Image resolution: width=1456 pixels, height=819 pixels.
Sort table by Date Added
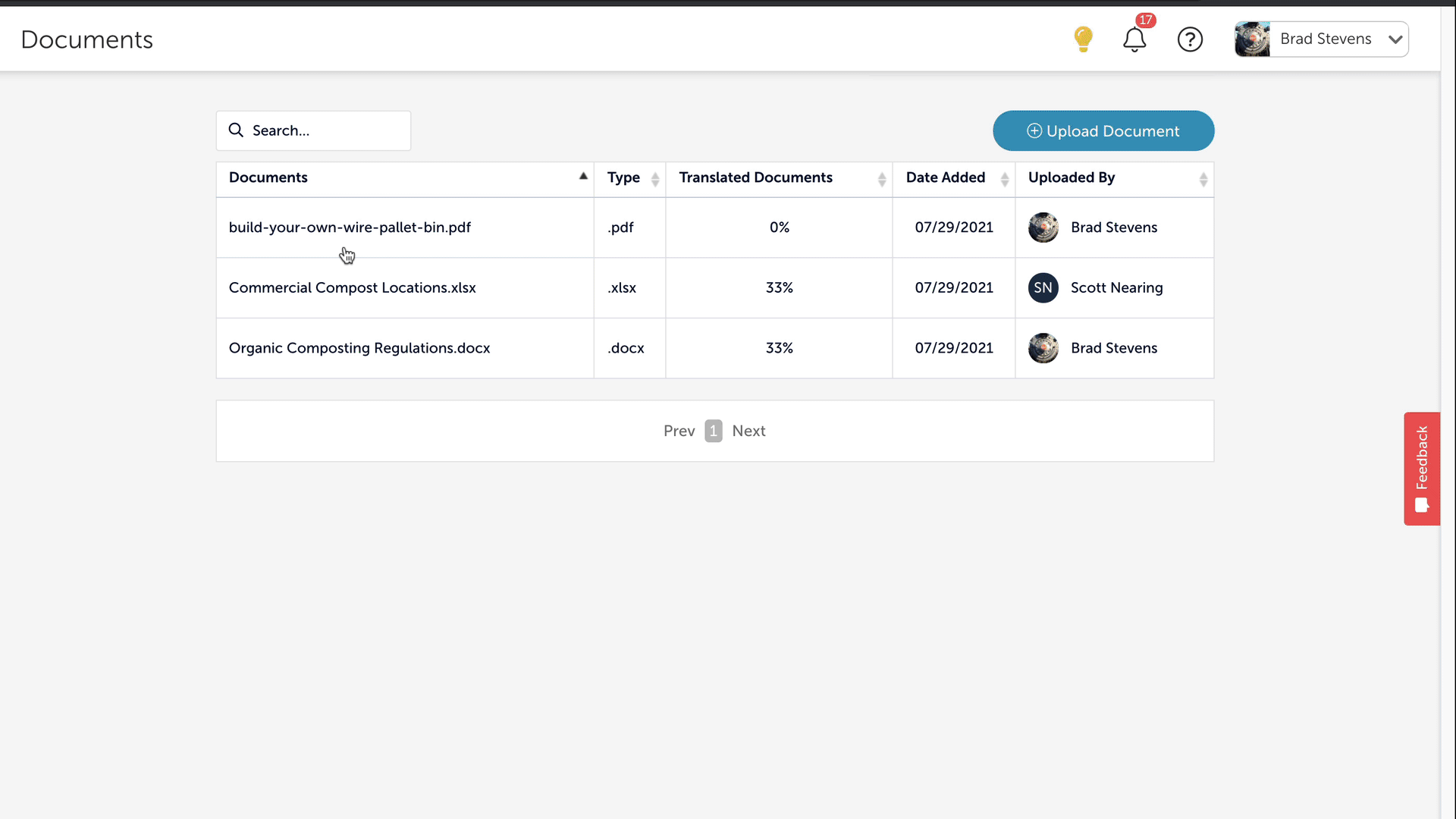click(1004, 179)
